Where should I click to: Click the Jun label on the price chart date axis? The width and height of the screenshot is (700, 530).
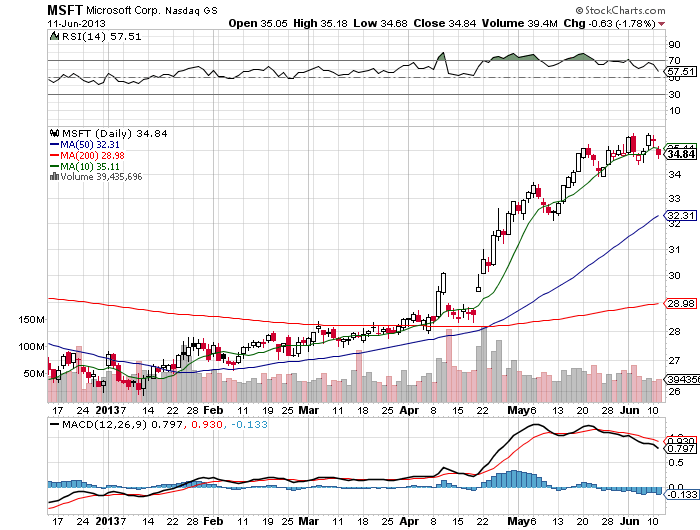click(x=629, y=410)
